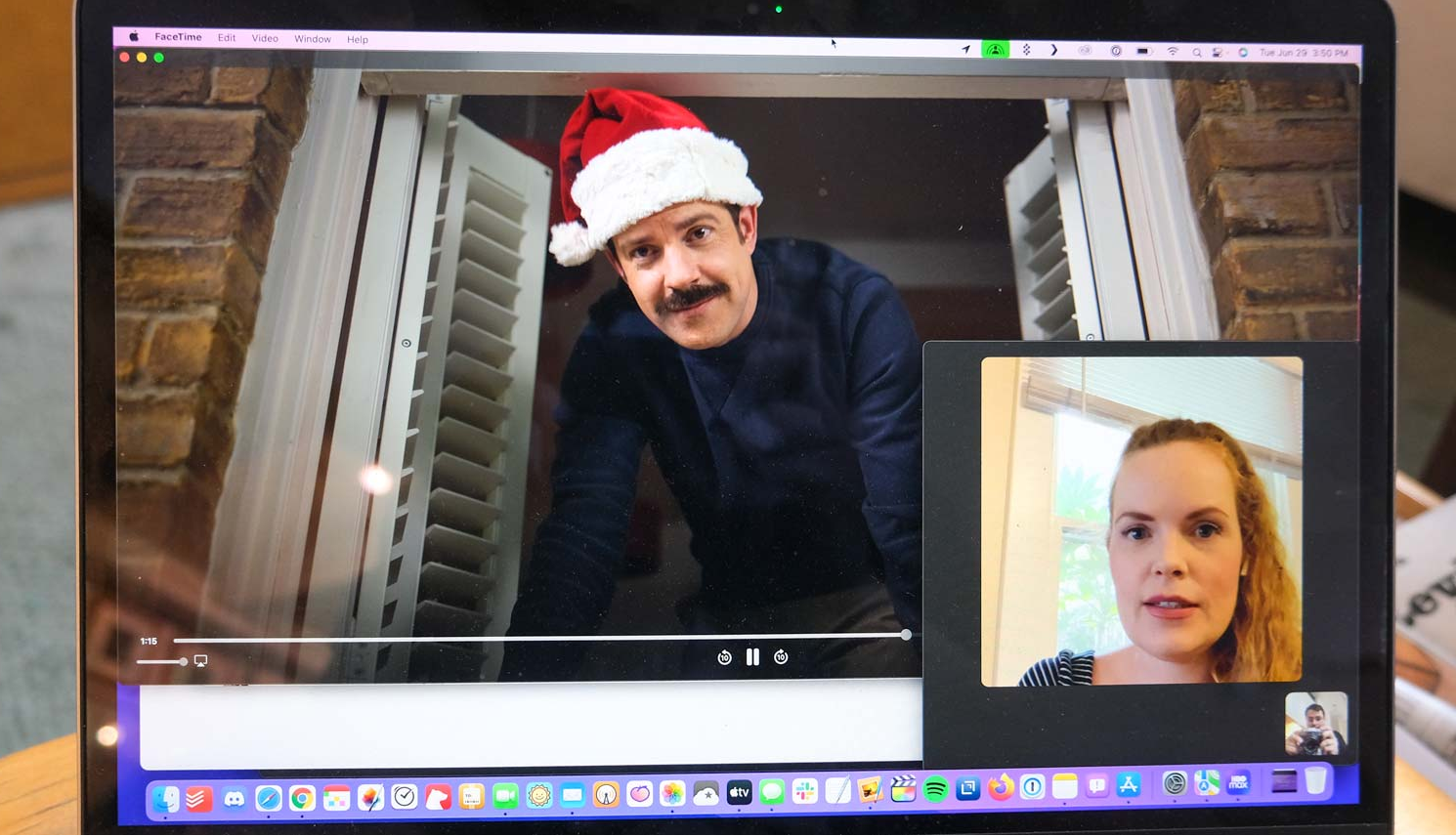This screenshot has height=836, width=1456.
Task: Launch Photos from the Dock
Action: (672, 794)
